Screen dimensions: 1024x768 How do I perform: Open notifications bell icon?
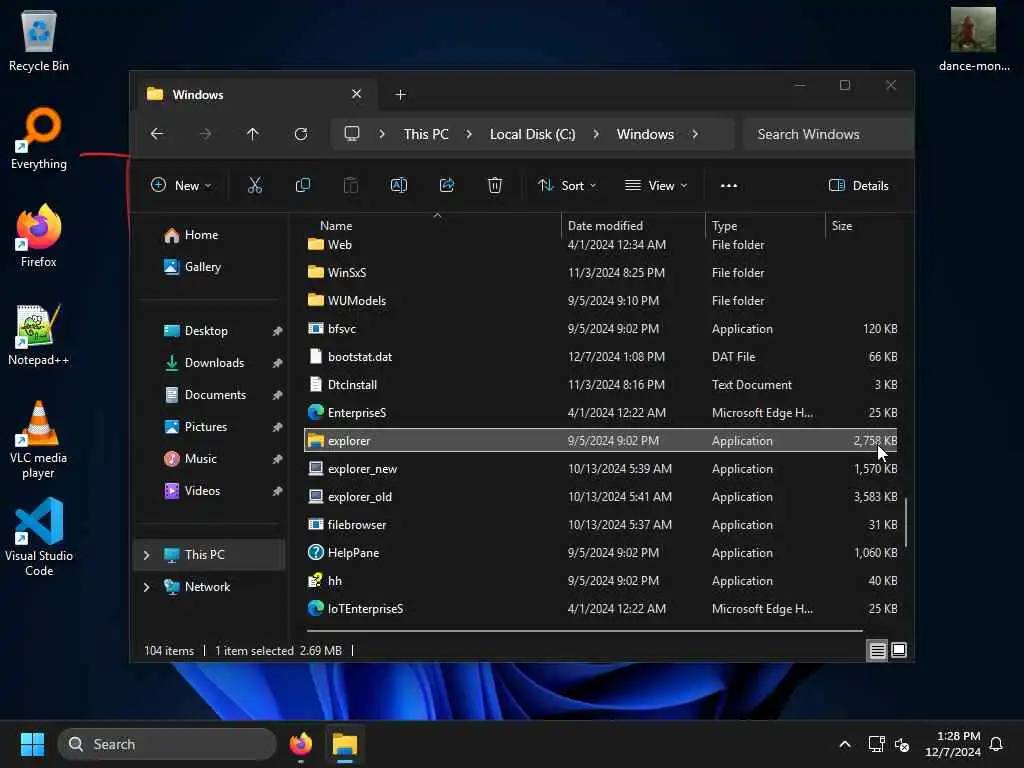coord(997,744)
